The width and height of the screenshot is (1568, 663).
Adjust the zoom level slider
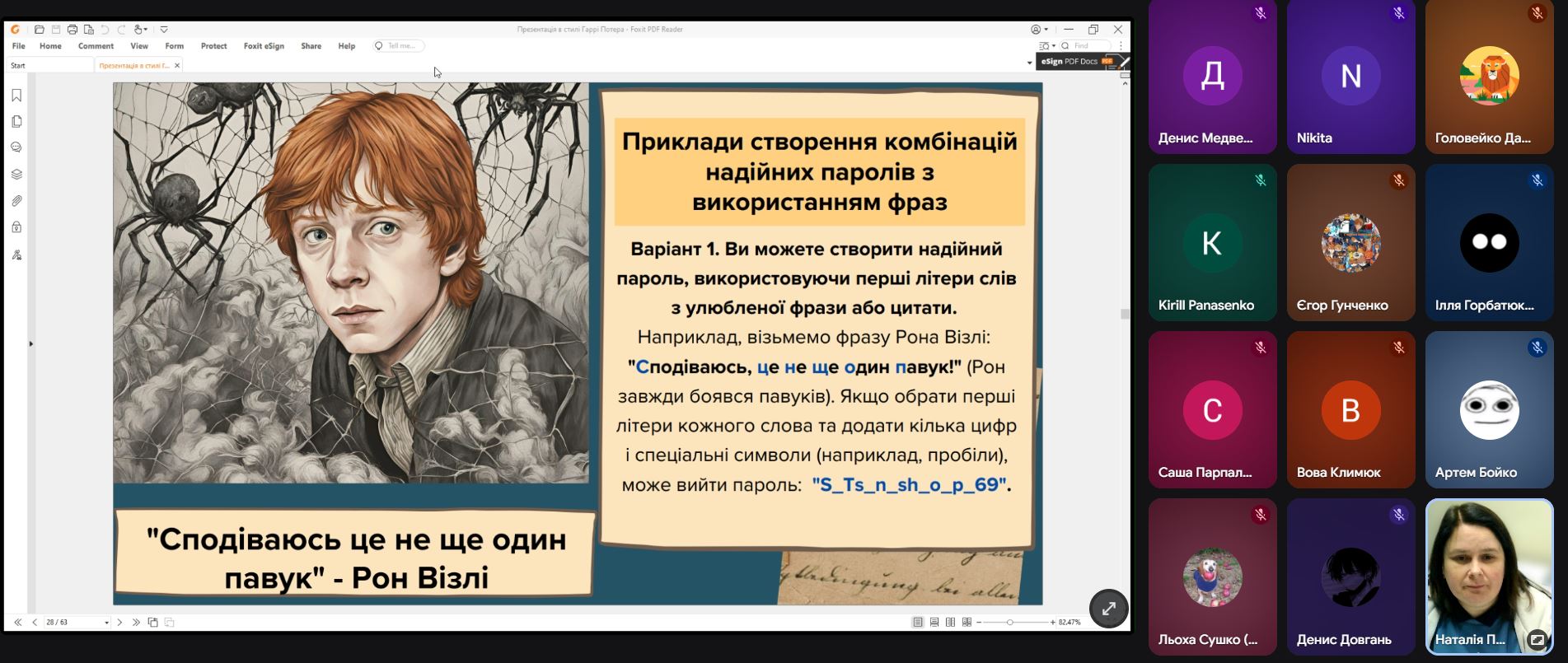click(1010, 623)
